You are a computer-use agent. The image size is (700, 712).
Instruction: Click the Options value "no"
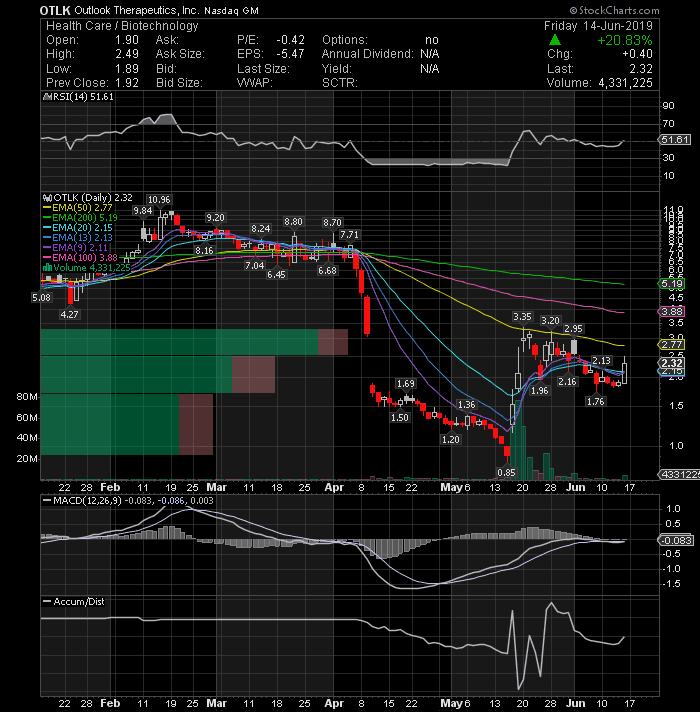[x=432, y=40]
